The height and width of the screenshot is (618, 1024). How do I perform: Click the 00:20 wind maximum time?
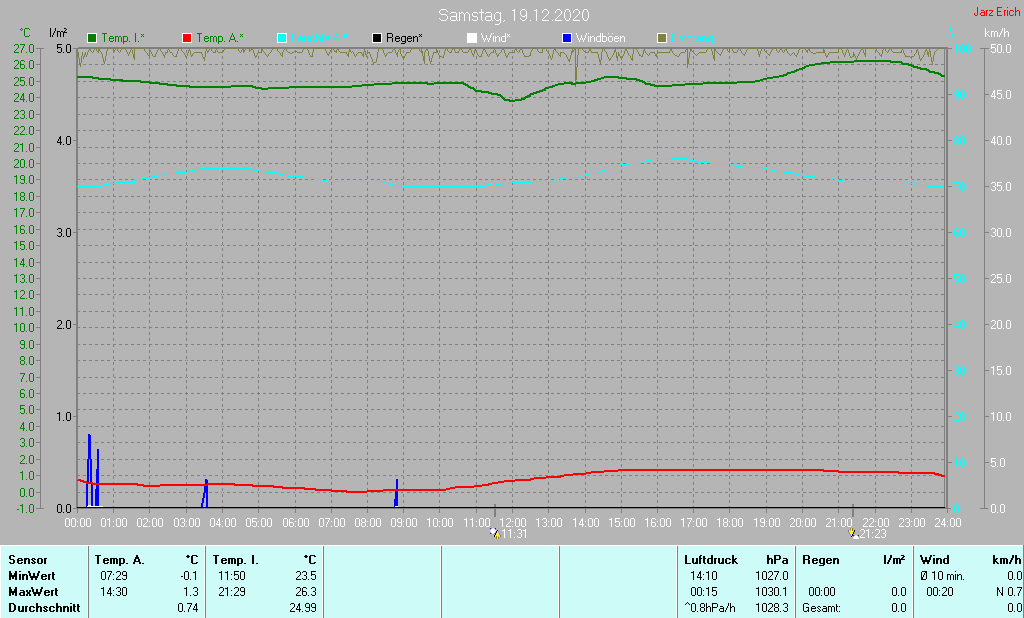[940, 592]
